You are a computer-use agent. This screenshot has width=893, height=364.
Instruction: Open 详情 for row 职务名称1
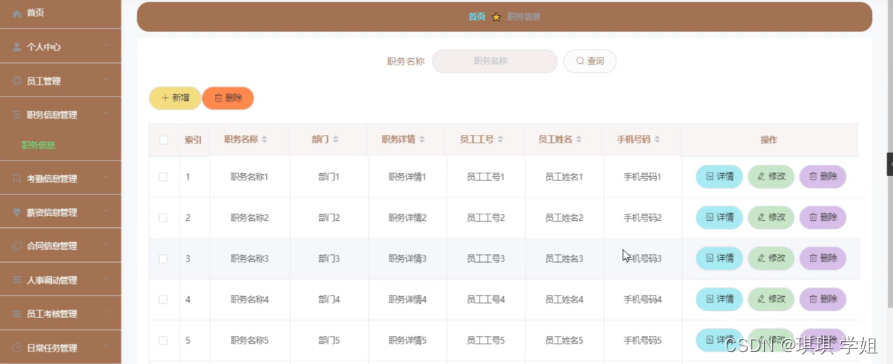(x=719, y=177)
